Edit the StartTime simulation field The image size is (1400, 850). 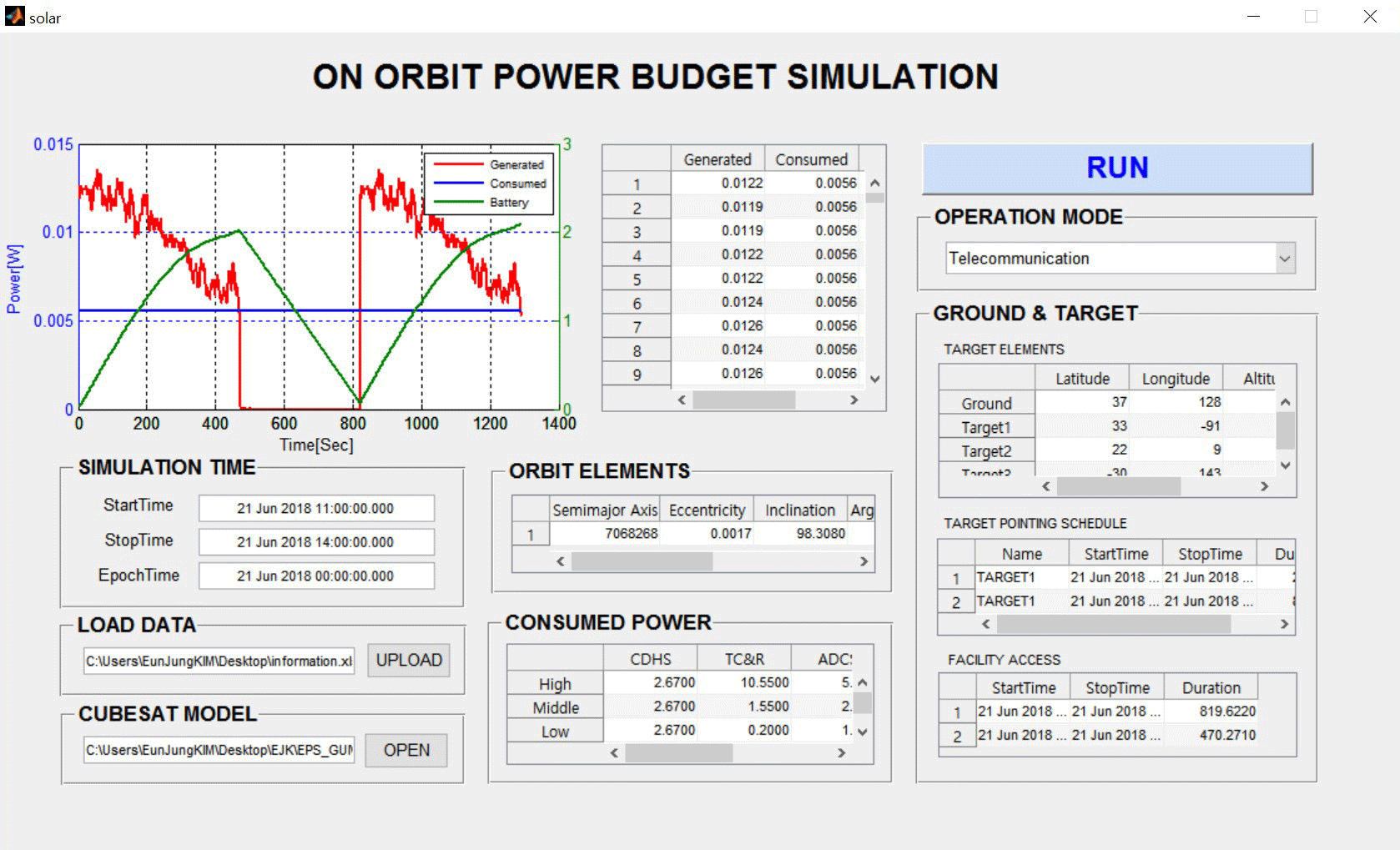[x=316, y=508]
